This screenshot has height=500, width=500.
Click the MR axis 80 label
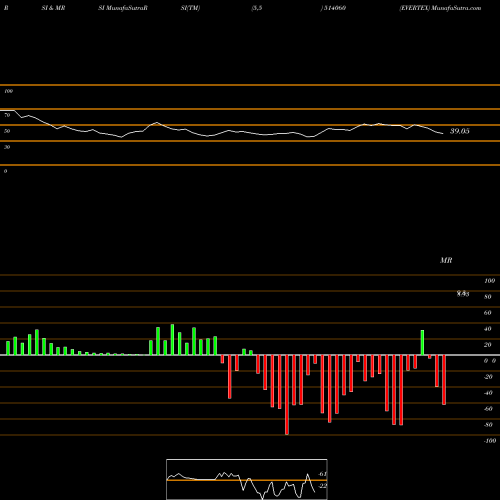tap(488, 297)
